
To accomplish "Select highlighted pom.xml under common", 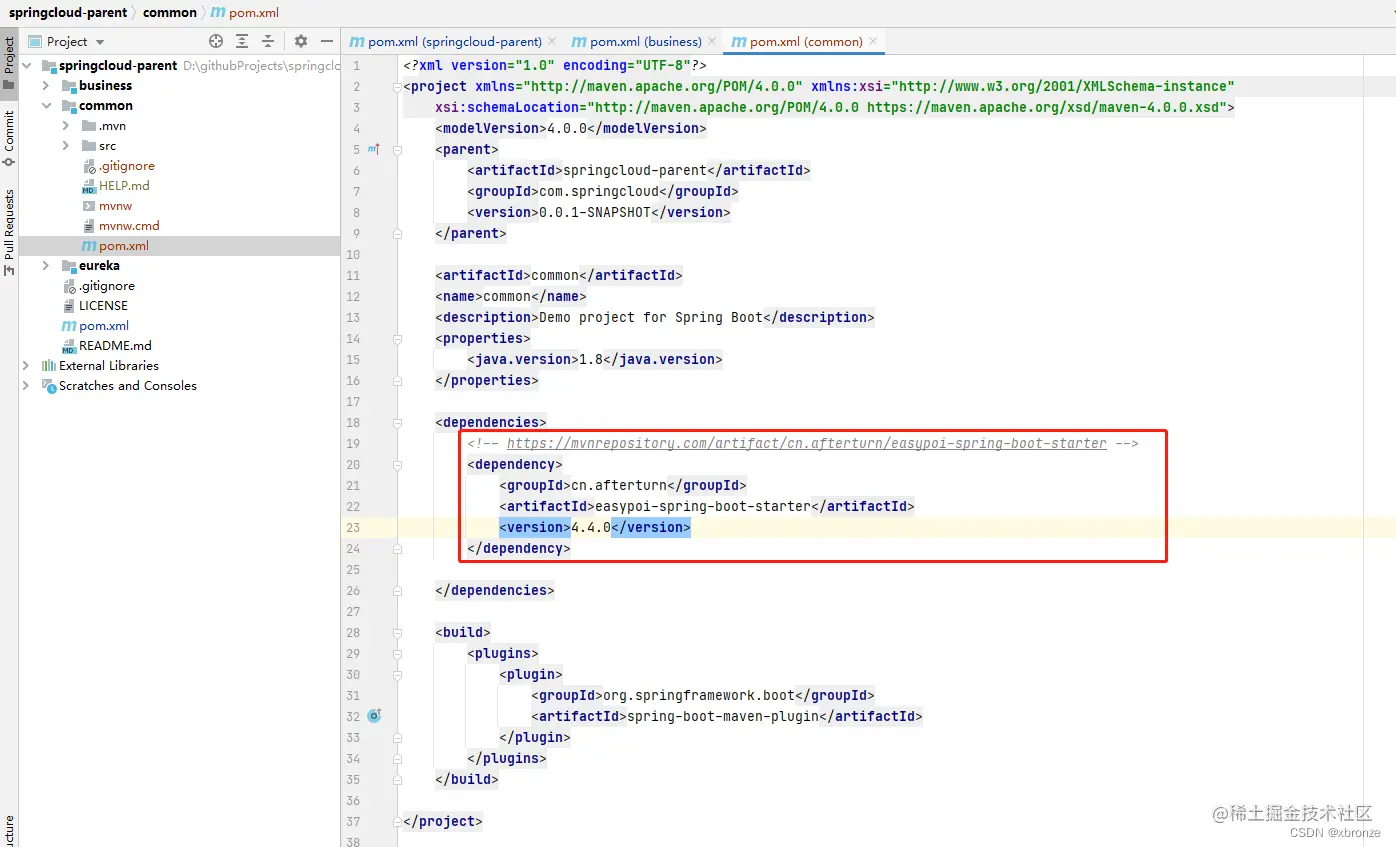I will [x=123, y=246].
